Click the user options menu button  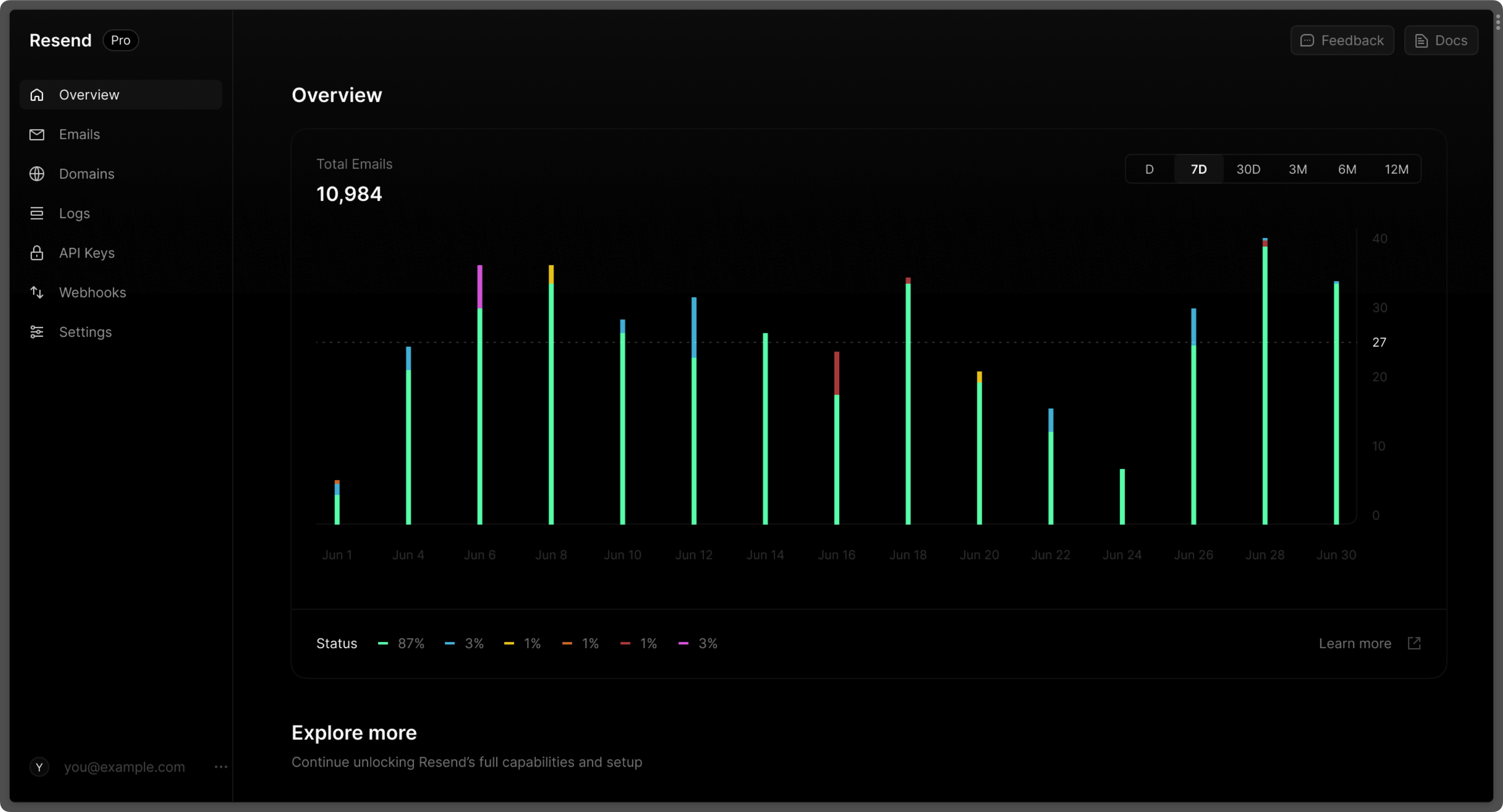[219, 767]
